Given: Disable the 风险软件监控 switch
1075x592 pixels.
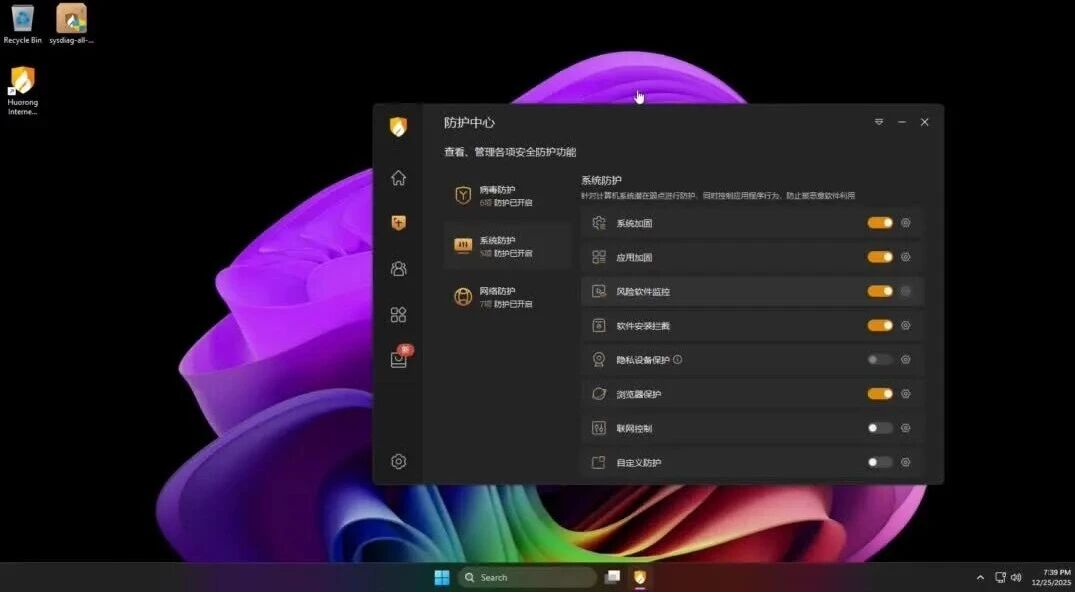Looking at the screenshot, I should 880,292.
